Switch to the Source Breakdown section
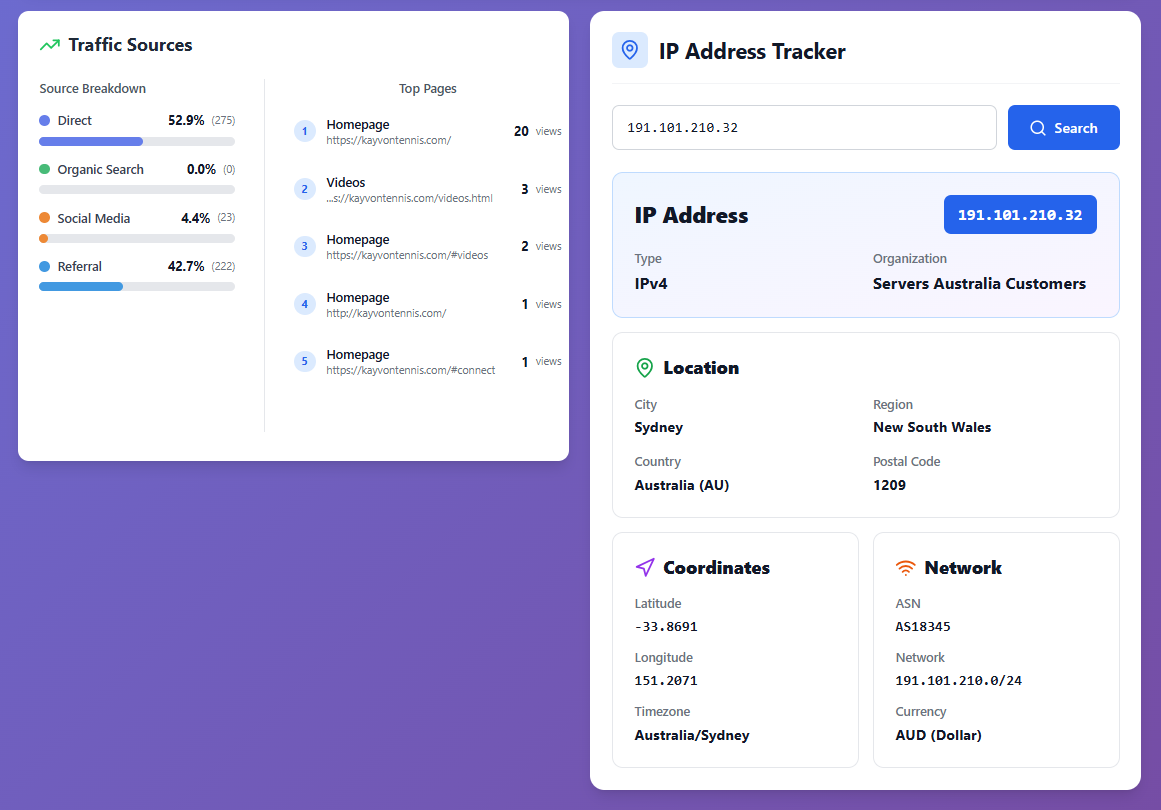The width and height of the screenshot is (1161, 810). pos(92,88)
